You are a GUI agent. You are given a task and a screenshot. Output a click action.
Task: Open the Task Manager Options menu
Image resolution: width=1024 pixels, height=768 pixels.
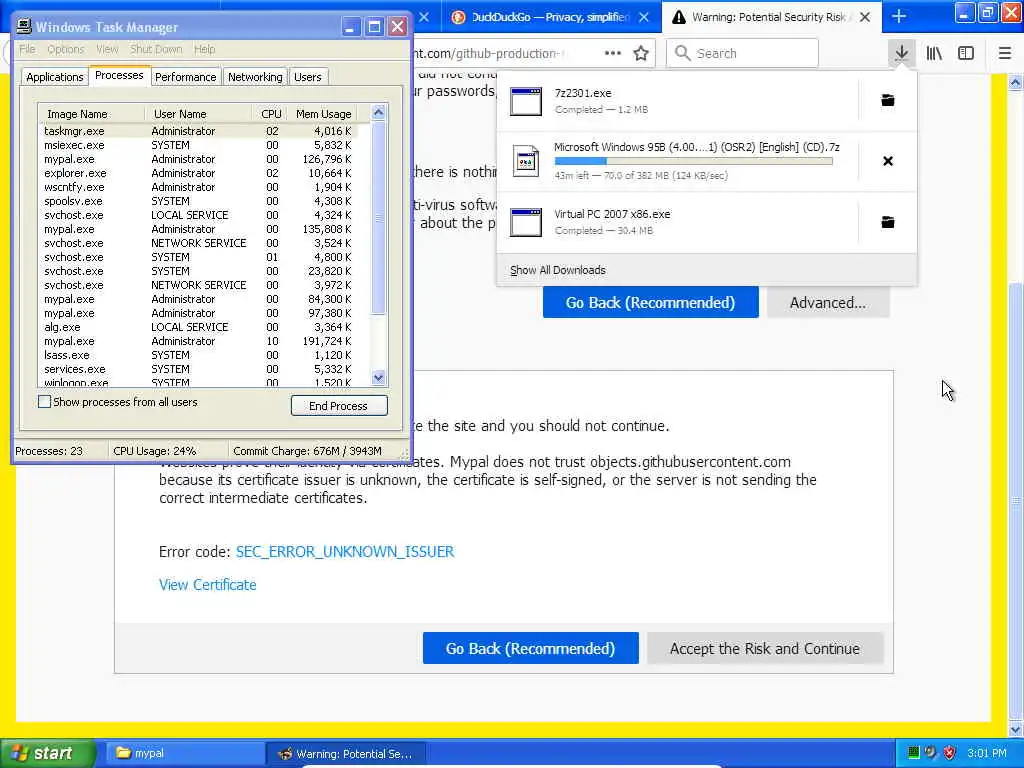[65, 49]
